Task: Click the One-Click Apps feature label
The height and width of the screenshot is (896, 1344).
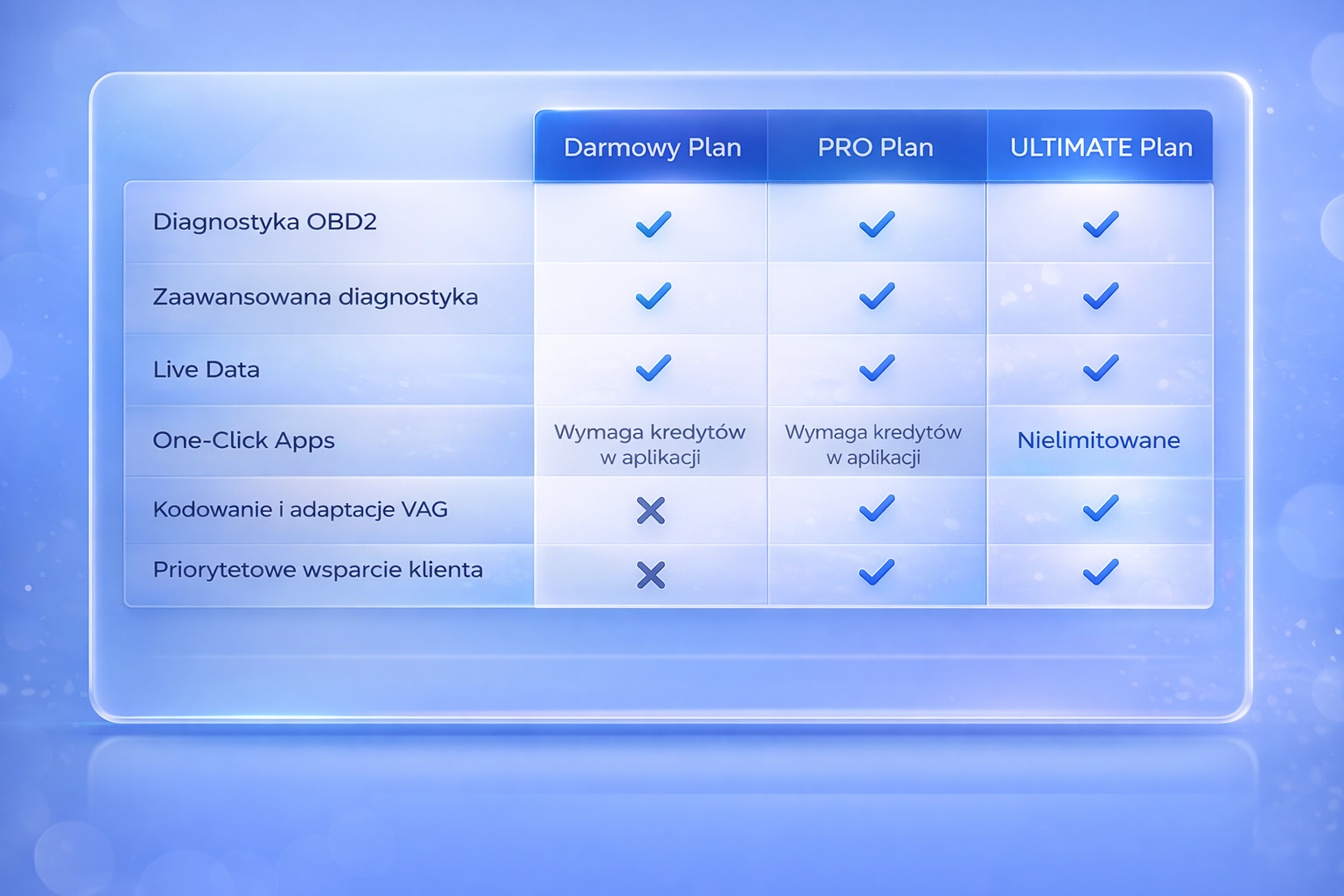Action: [x=243, y=440]
